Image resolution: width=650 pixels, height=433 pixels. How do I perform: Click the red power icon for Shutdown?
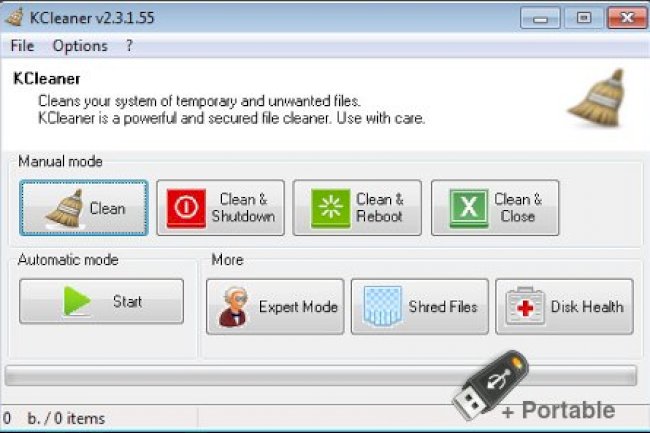point(186,208)
